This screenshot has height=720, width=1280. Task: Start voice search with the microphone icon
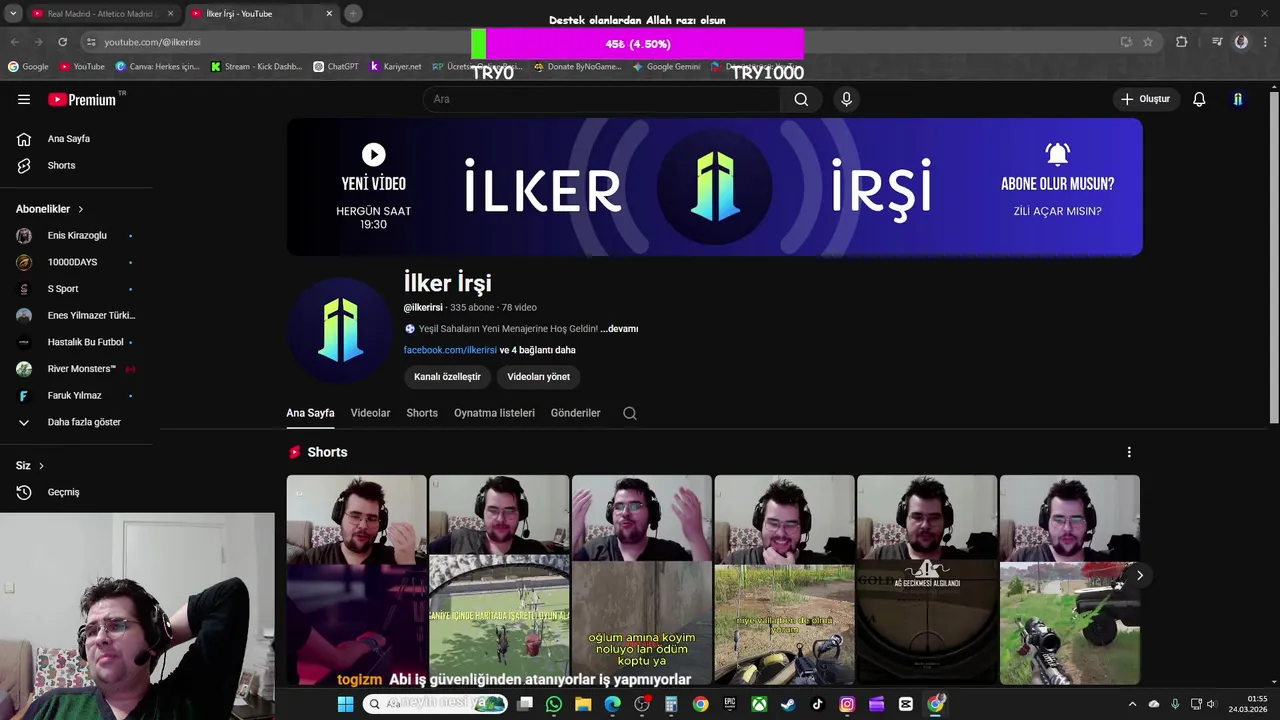point(846,99)
